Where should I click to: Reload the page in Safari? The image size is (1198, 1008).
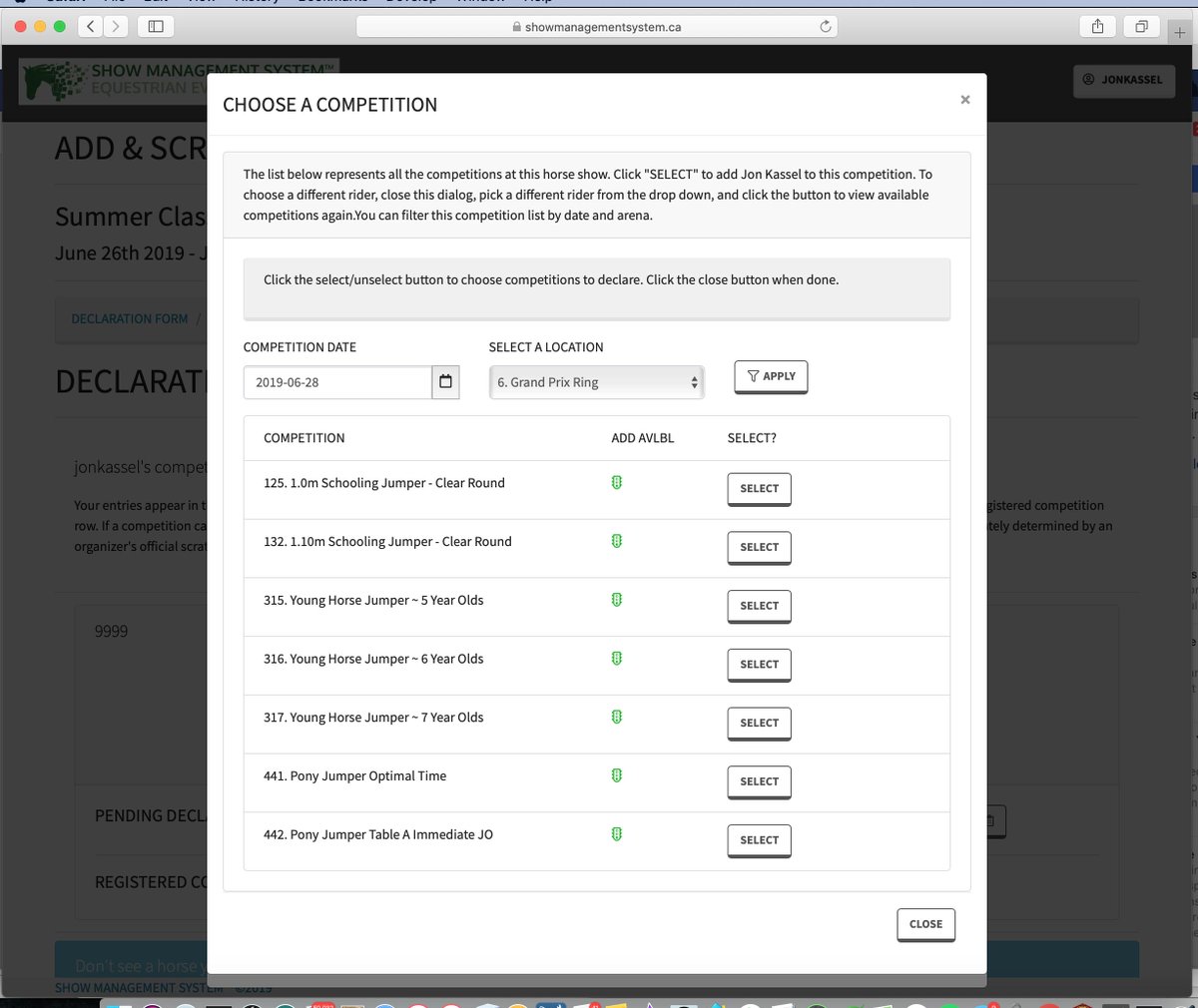click(x=826, y=27)
